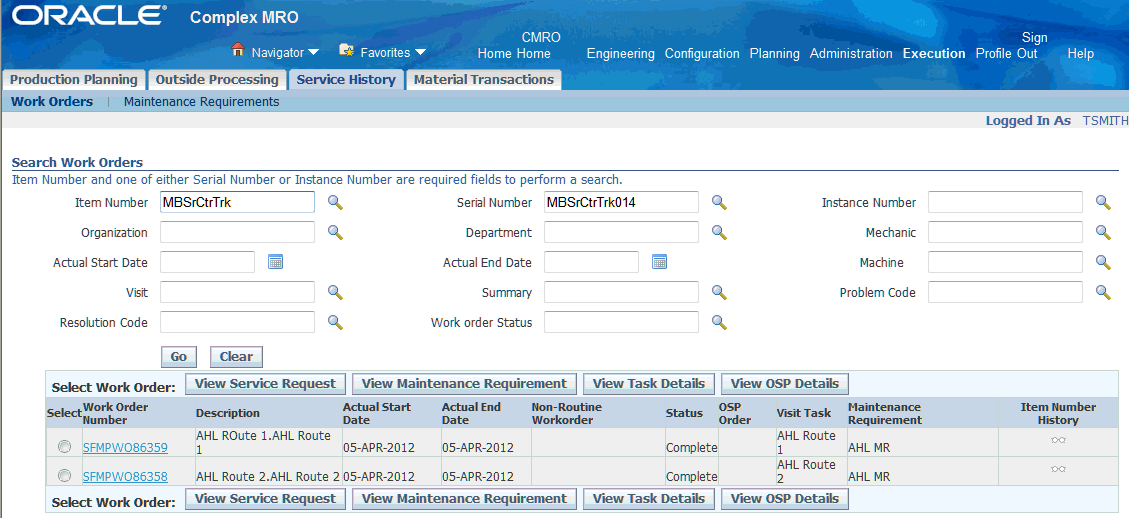The height and width of the screenshot is (518, 1129).
Task: Open the Profile link
Action: click(994, 53)
